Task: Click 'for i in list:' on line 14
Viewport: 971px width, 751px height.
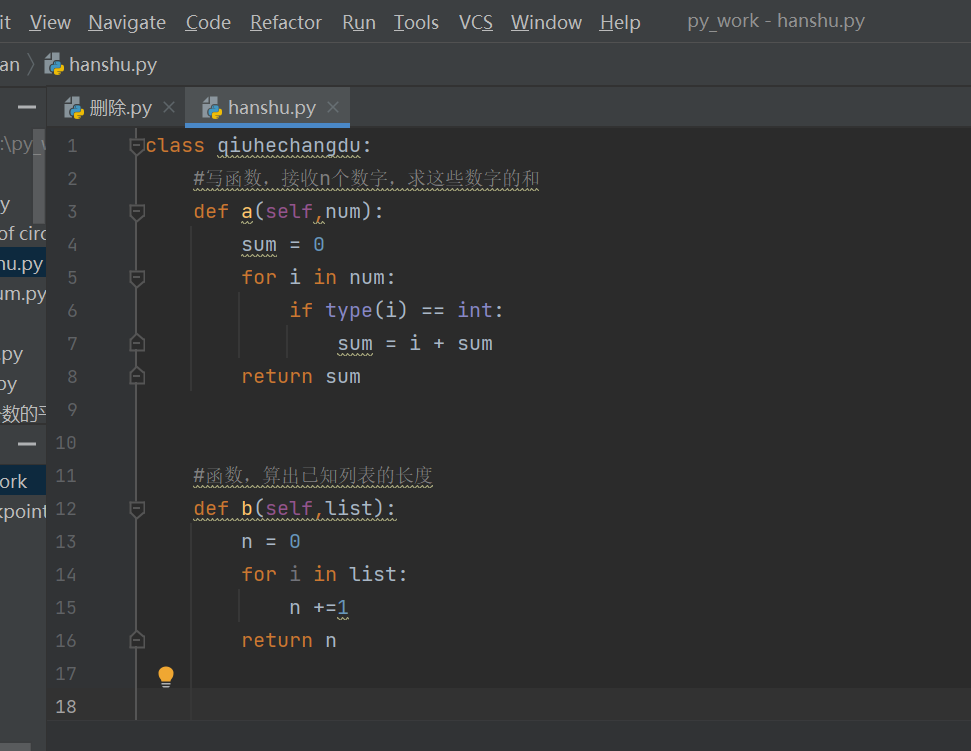Action: tap(324, 575)
